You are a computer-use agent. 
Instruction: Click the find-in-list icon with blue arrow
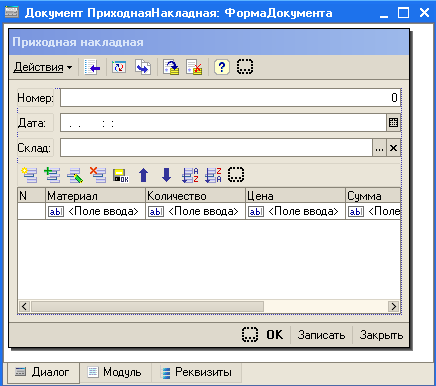click(92, 67)
